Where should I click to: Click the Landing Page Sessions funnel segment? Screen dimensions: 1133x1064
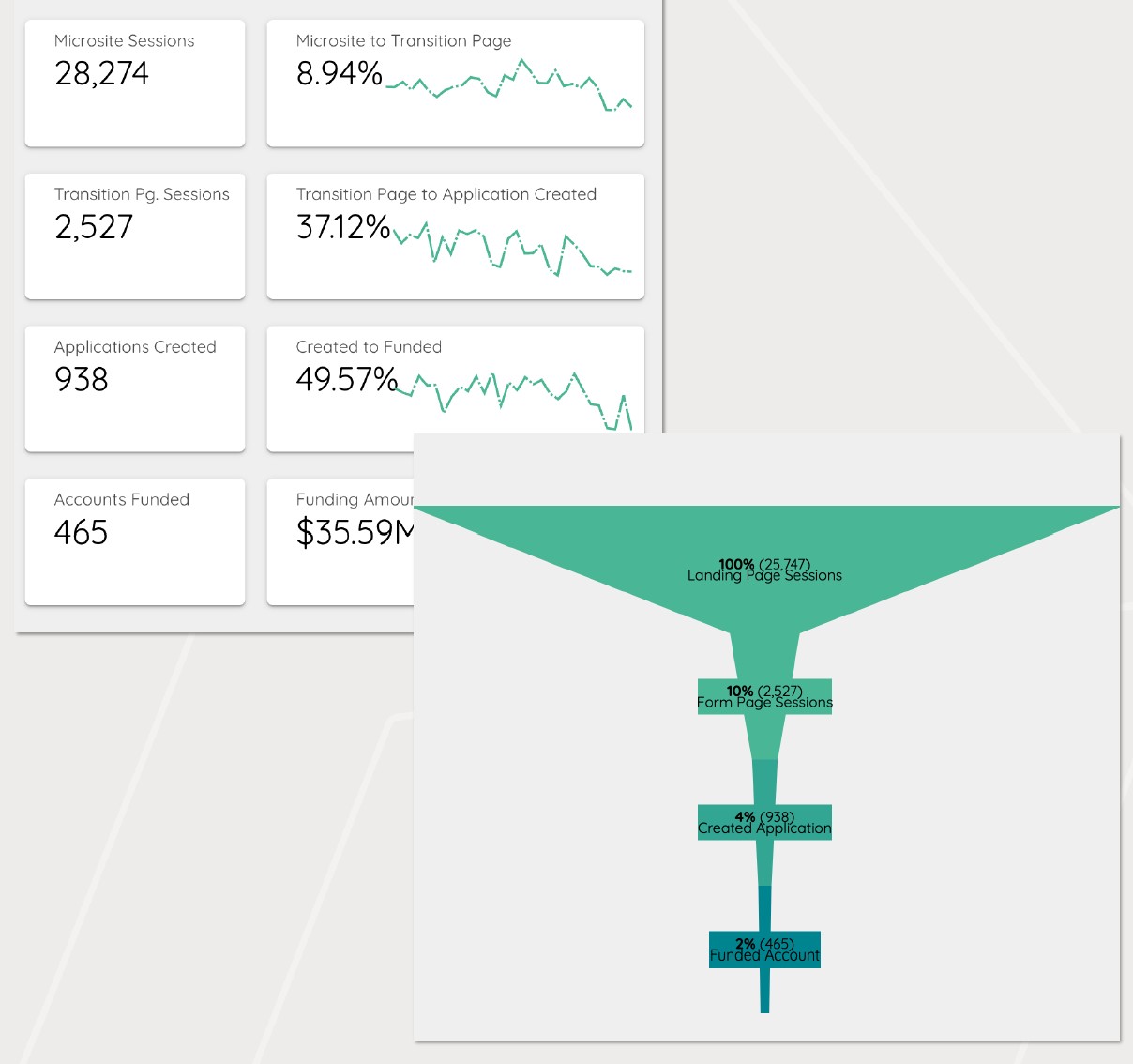764,570
